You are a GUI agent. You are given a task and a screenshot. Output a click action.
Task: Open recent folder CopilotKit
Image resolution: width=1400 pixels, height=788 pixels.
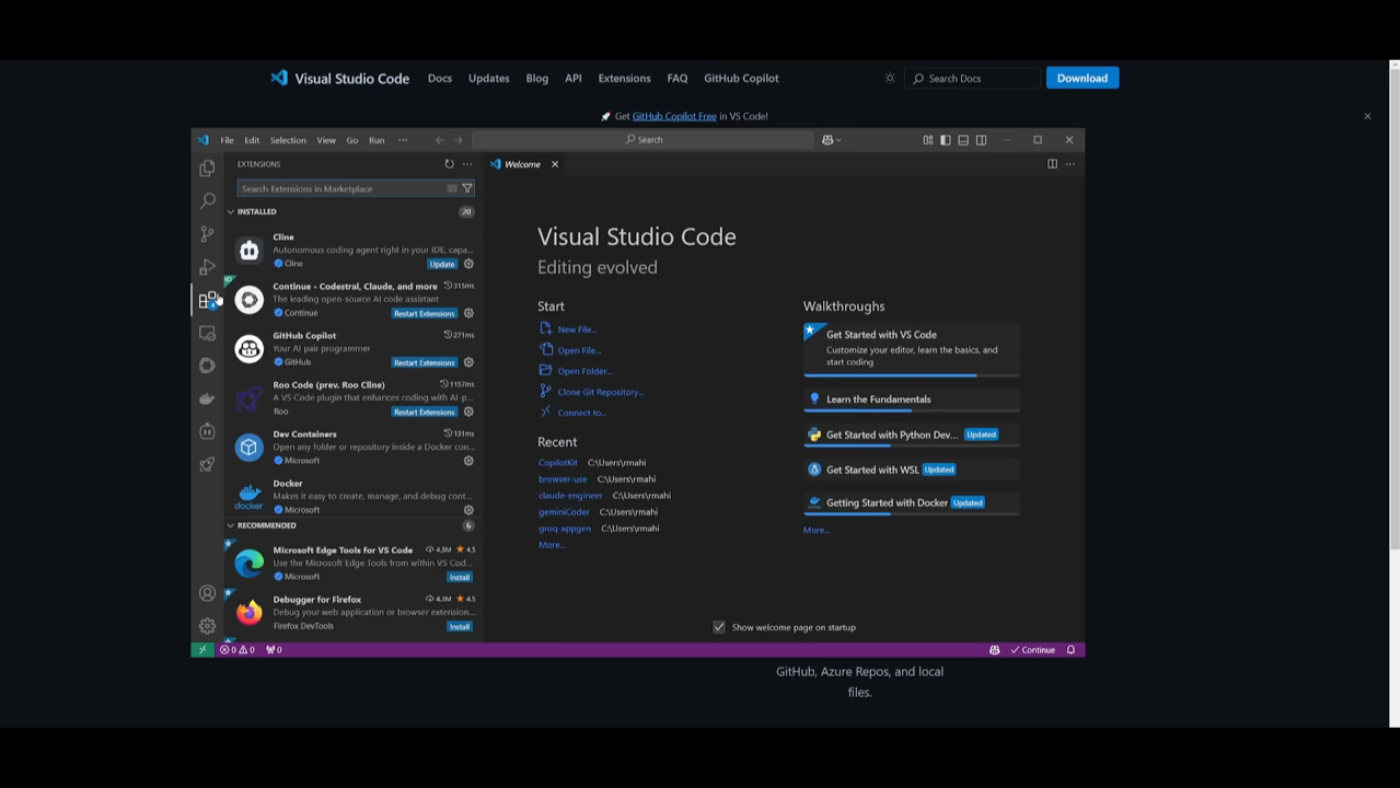pos(558,463)
